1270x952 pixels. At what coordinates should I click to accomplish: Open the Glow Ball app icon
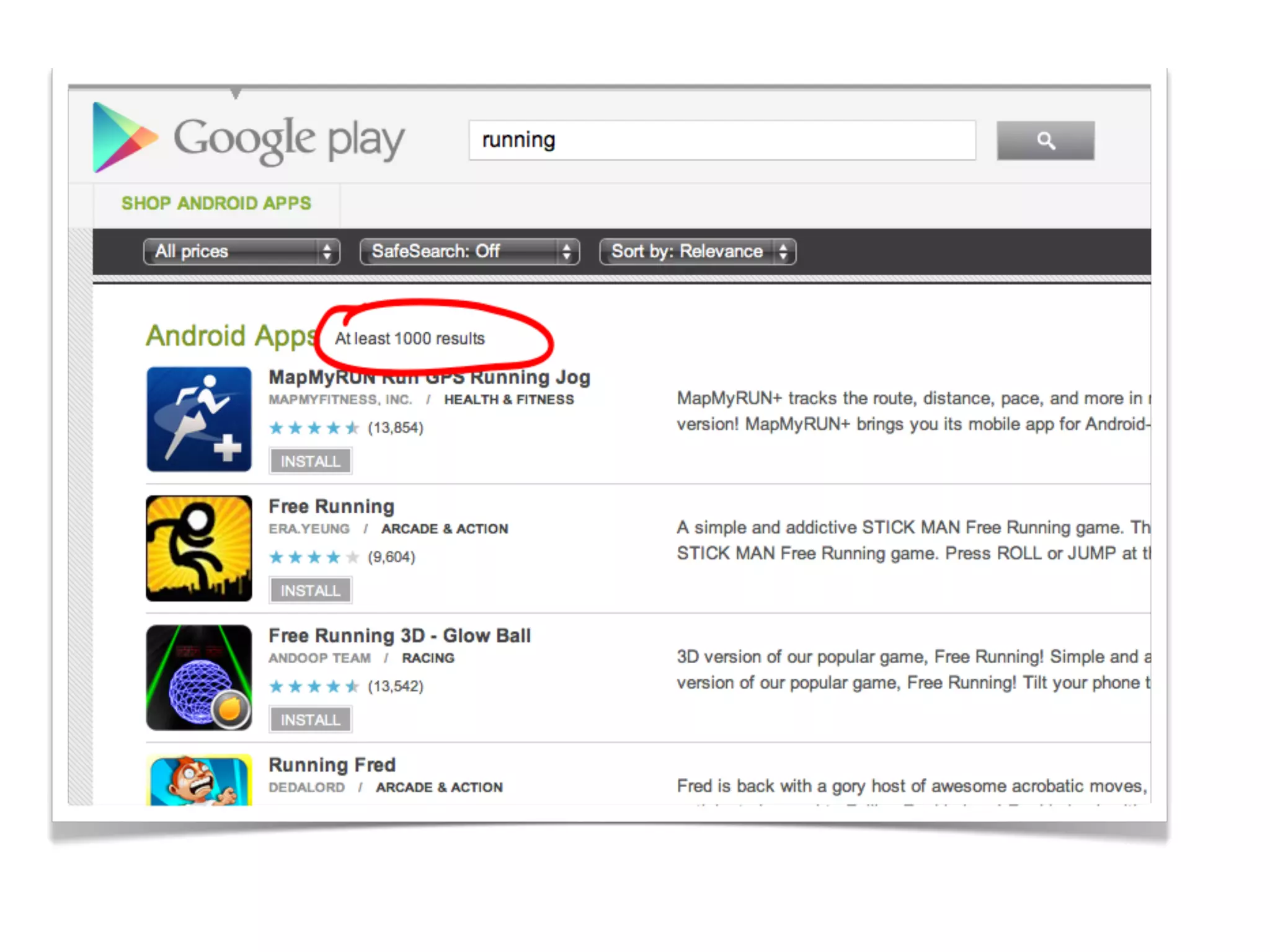point(199,677)
